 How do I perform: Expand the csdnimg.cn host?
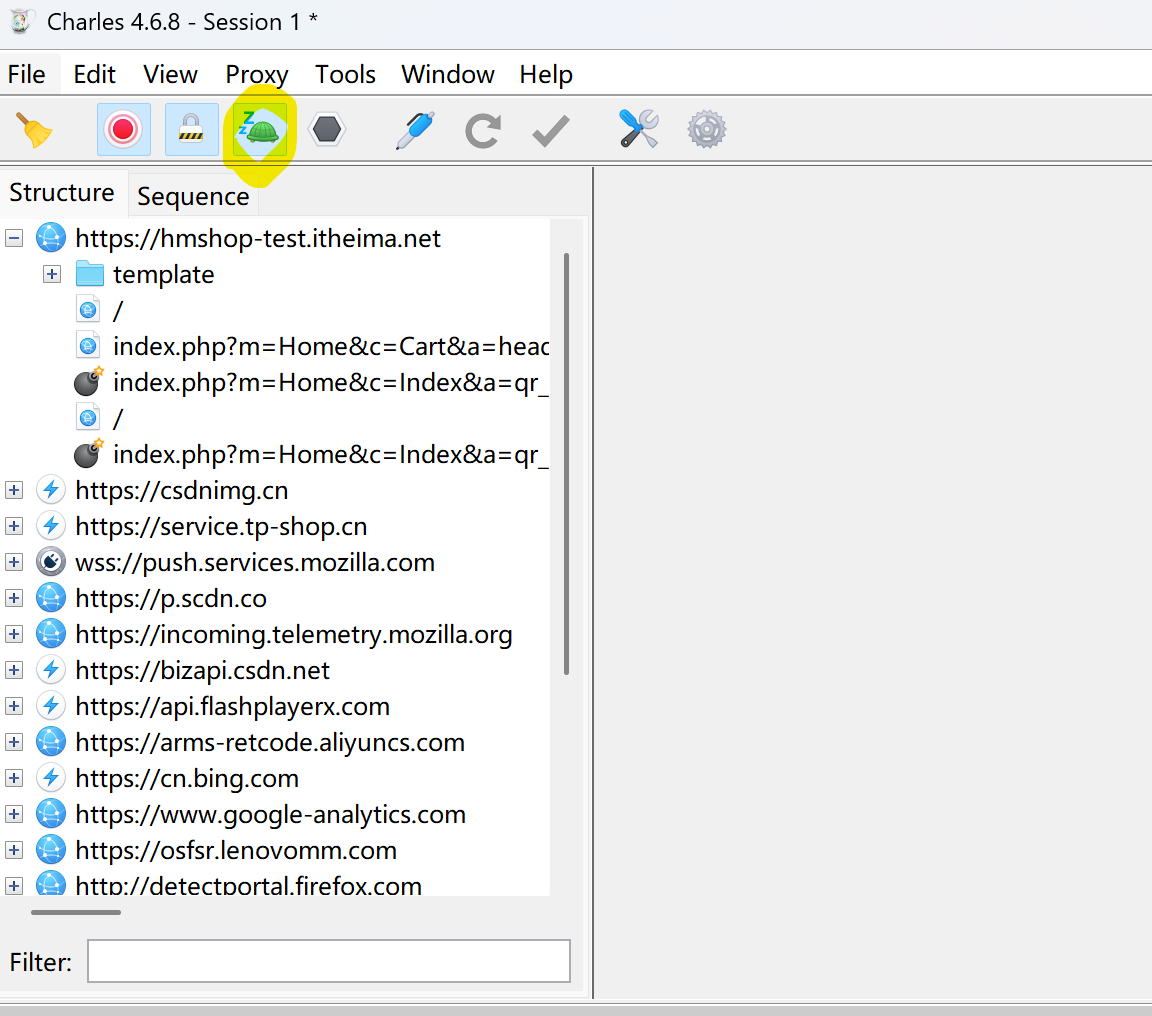click(14, 490)
